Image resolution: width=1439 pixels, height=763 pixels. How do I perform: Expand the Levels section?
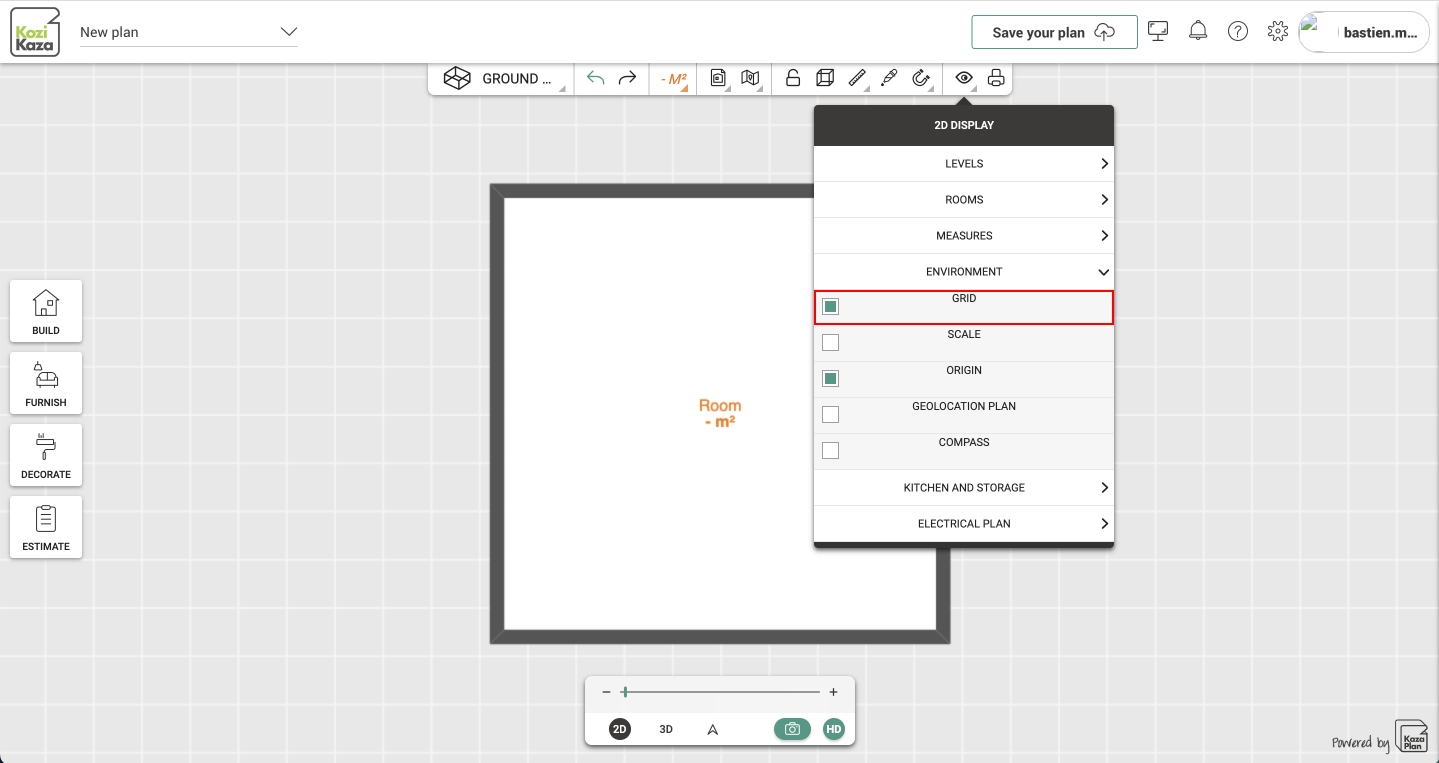click(964, 163)
